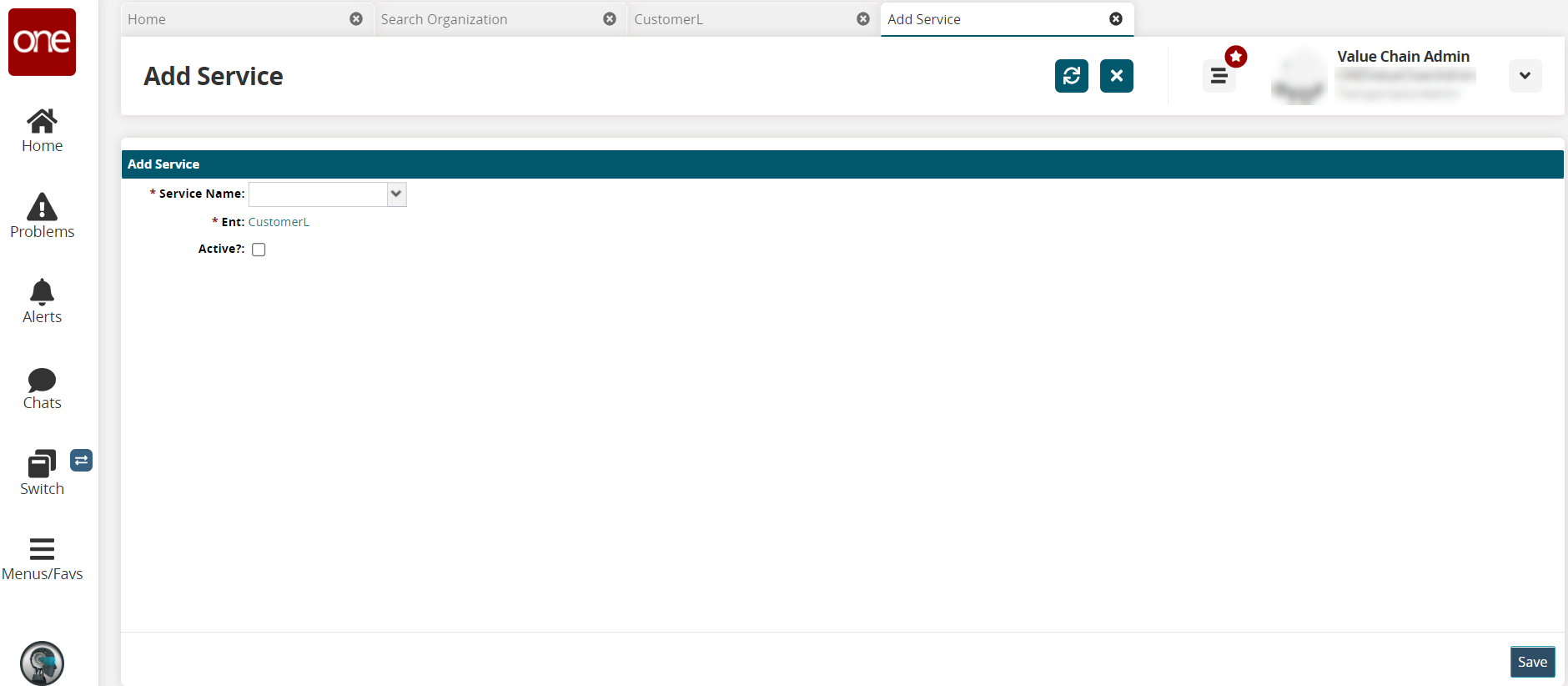Open Chats from the sidebar
This screenshot has width=1568, height=686.
pyautogui.click(x=42, y=389)
